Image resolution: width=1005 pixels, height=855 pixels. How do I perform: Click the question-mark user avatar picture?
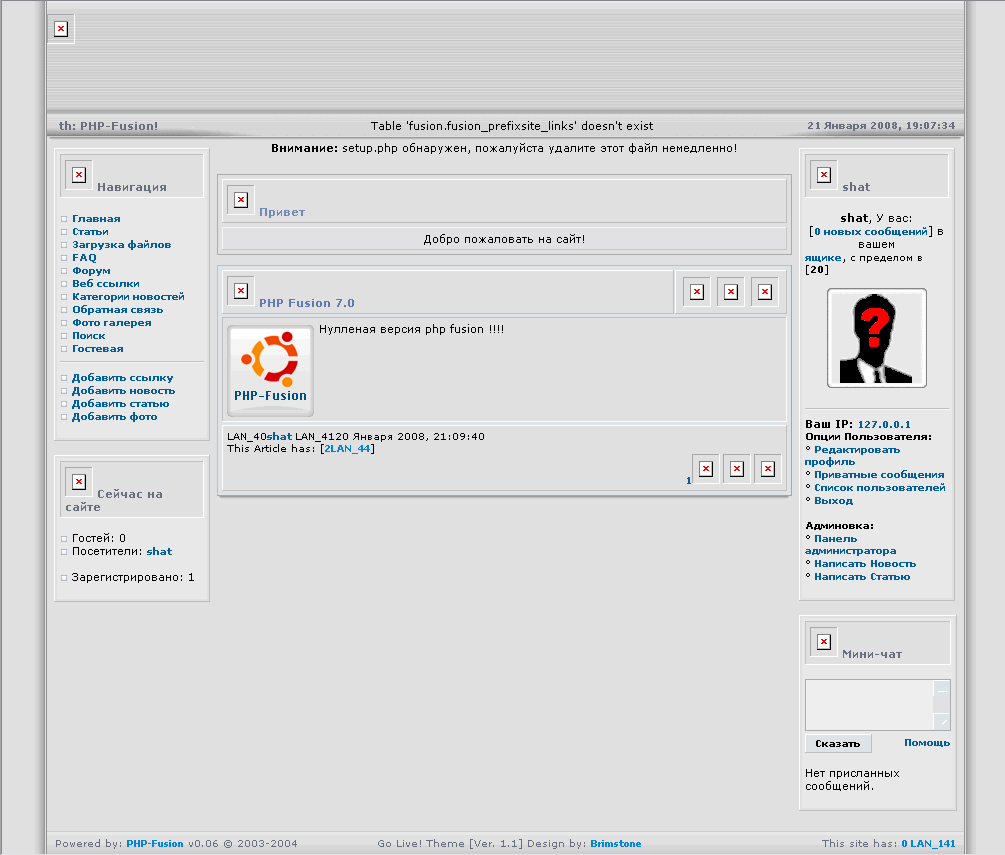click(x=877, y=338)
